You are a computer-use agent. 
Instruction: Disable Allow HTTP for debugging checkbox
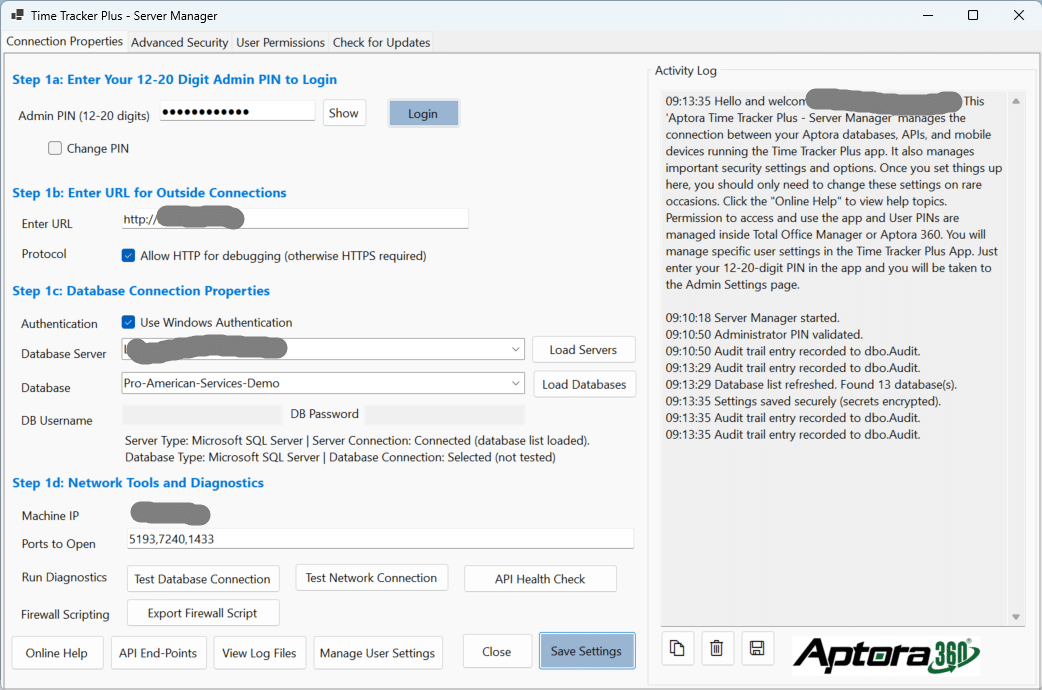pyautogui.click(x=128, y=255)
